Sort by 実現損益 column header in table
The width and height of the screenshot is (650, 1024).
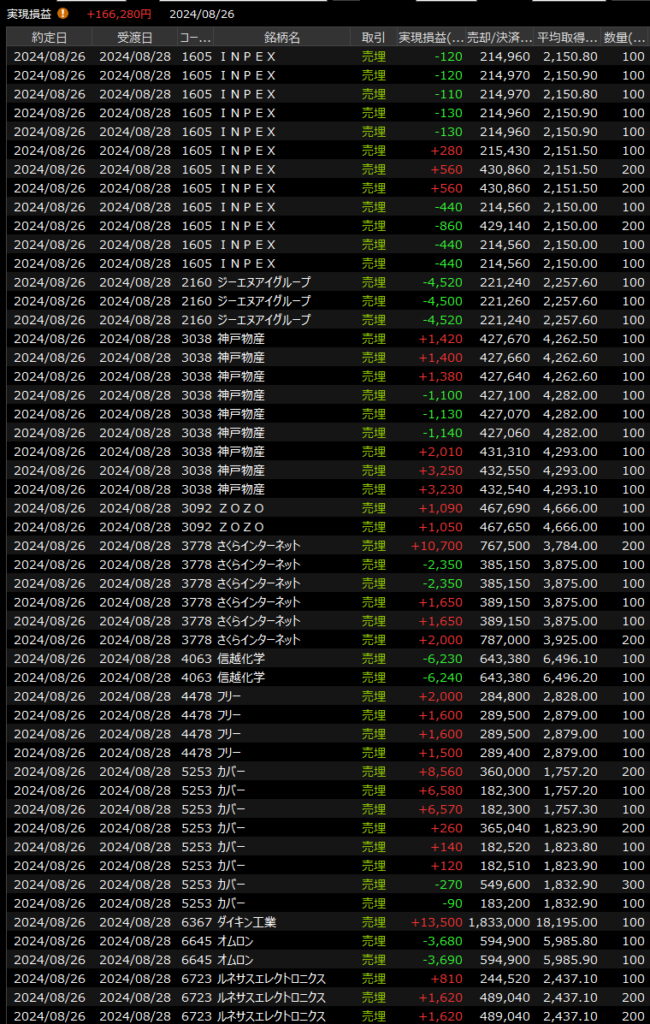[431, 37]
